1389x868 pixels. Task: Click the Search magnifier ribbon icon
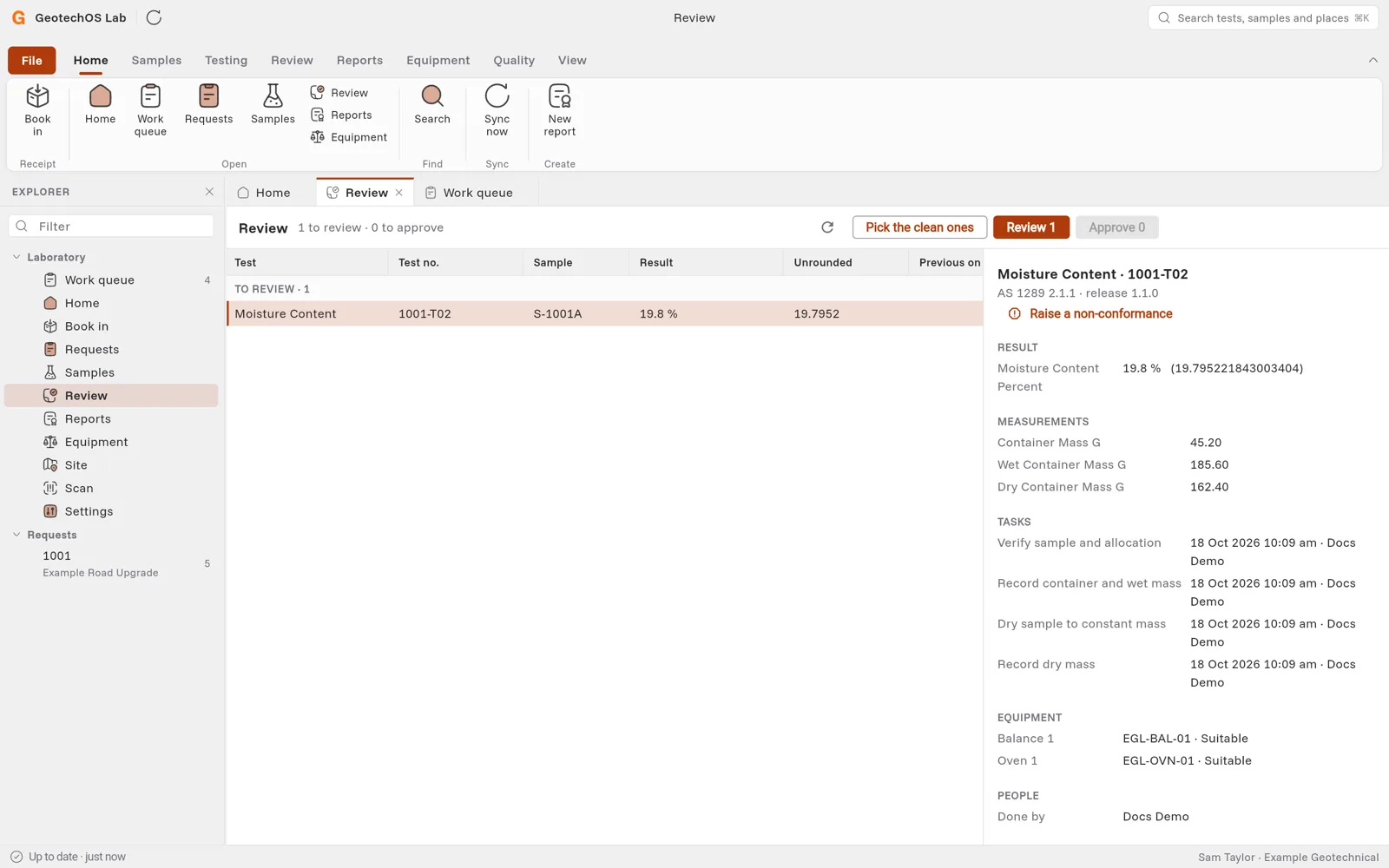click(432, 105)
